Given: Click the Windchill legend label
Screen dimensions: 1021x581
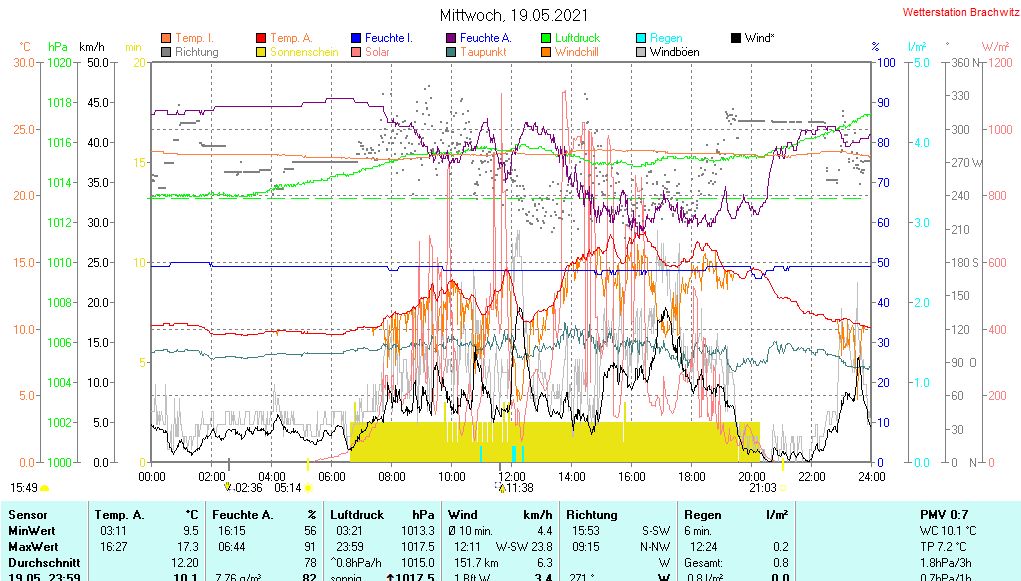Looking at the screenshot, I should [x=576, y=52].
